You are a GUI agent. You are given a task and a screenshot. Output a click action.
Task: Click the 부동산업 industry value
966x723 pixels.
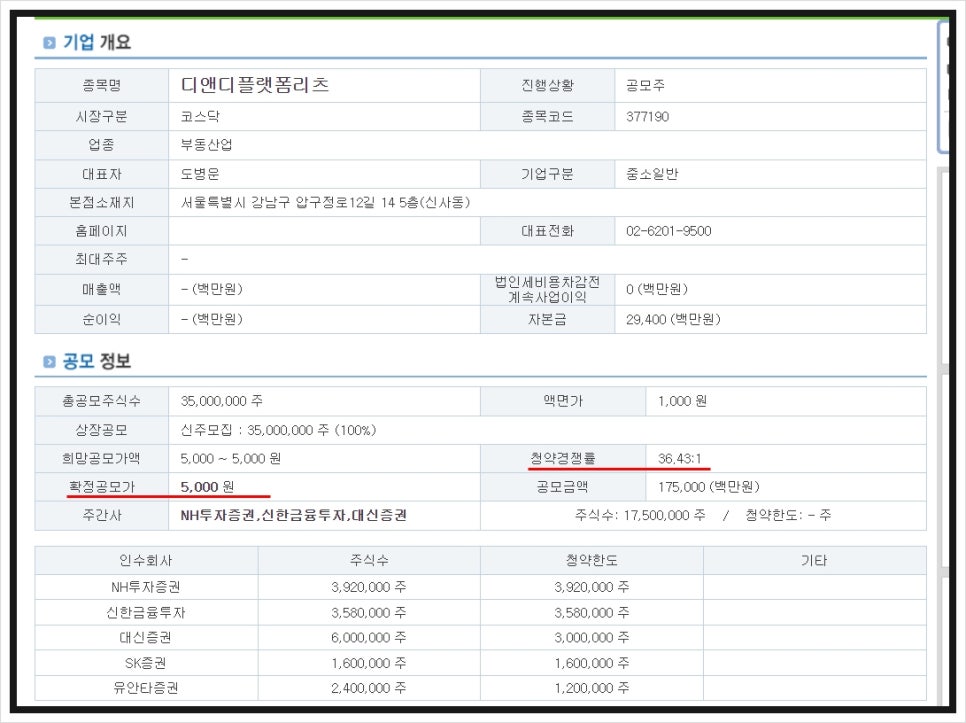tap(206, 145)
